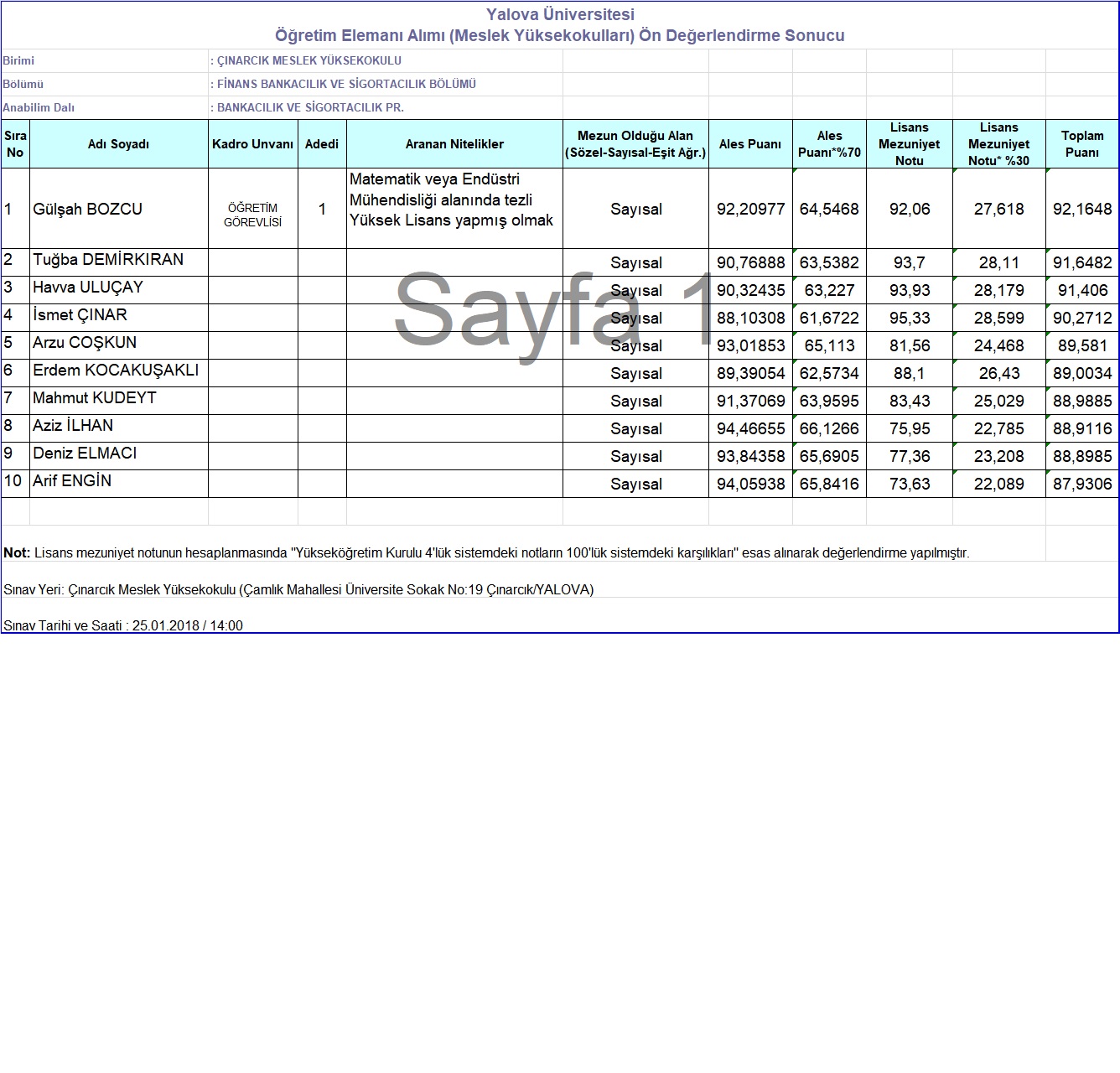Screen dimensions: 1120x1073
Task: Select graduation grade 92,06
Action: pos(910,209)
